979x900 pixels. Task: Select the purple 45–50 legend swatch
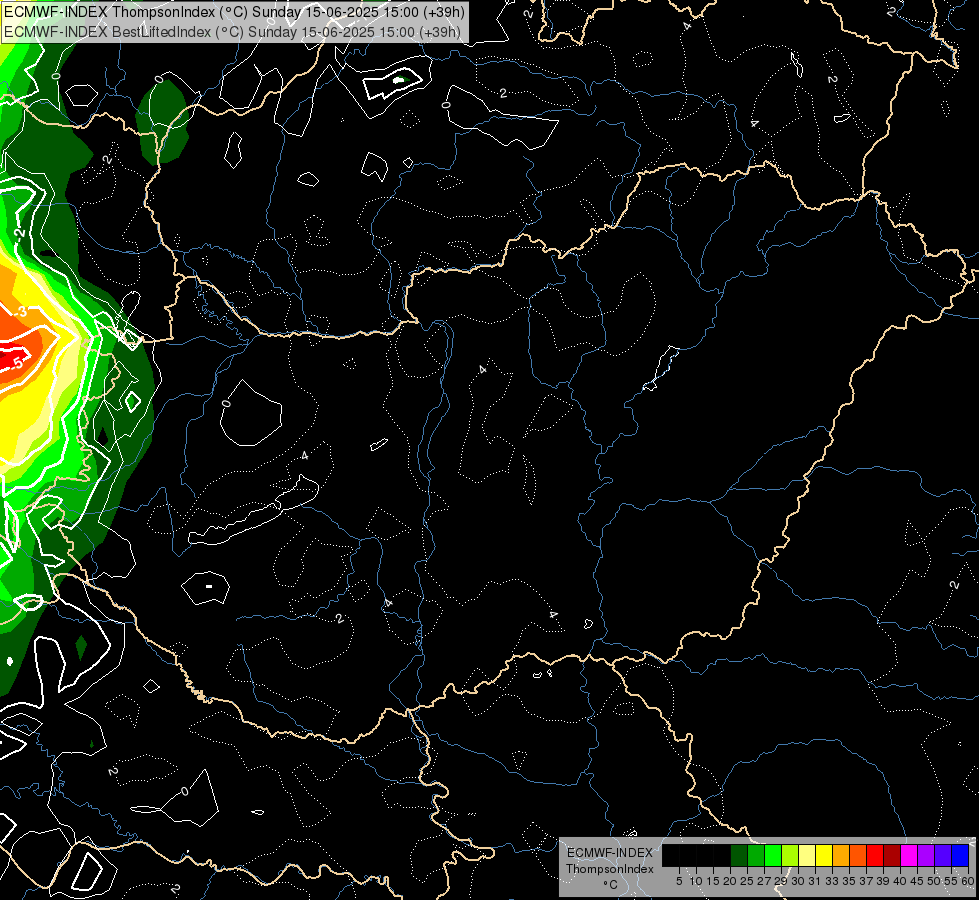pos(926,855)
